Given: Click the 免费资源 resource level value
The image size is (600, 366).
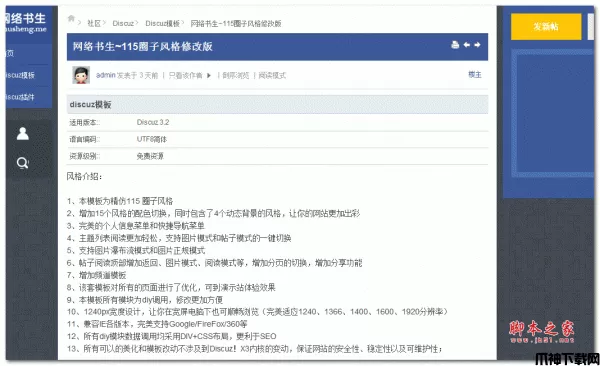Looking at the screenshot, I should click(x=150, y=156).
